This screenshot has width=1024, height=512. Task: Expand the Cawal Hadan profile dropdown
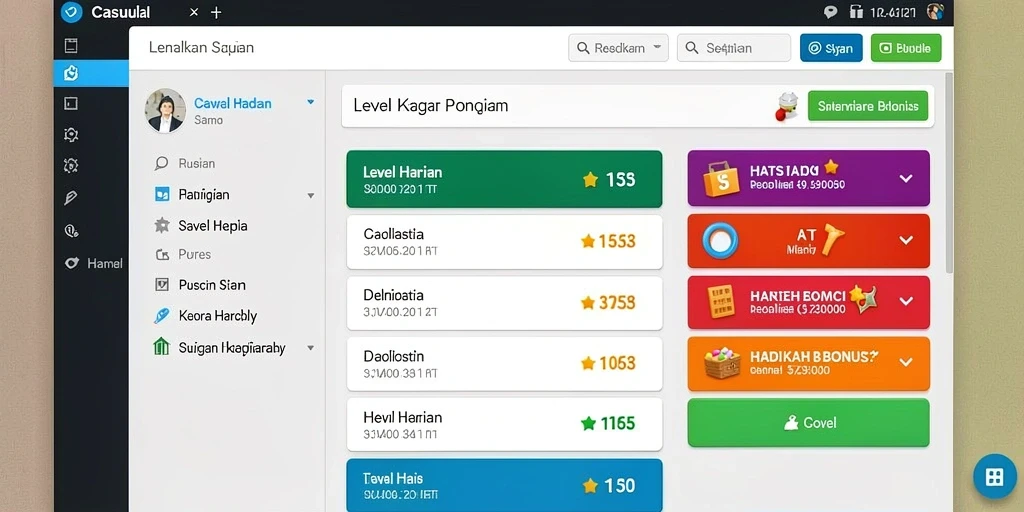(310, 102)
